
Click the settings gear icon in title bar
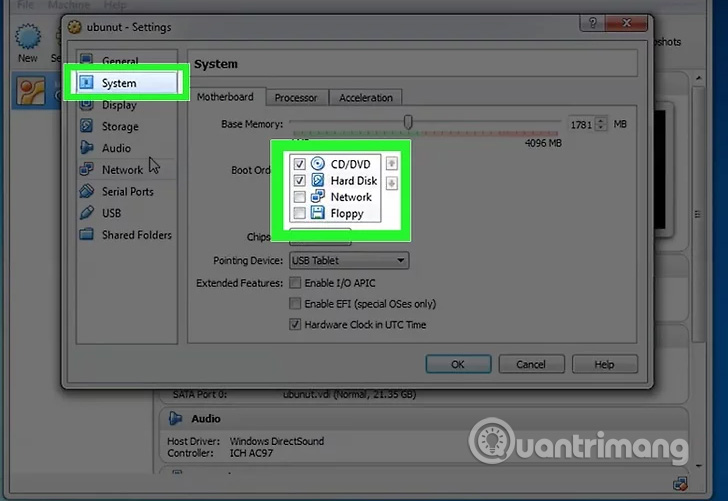74,27
